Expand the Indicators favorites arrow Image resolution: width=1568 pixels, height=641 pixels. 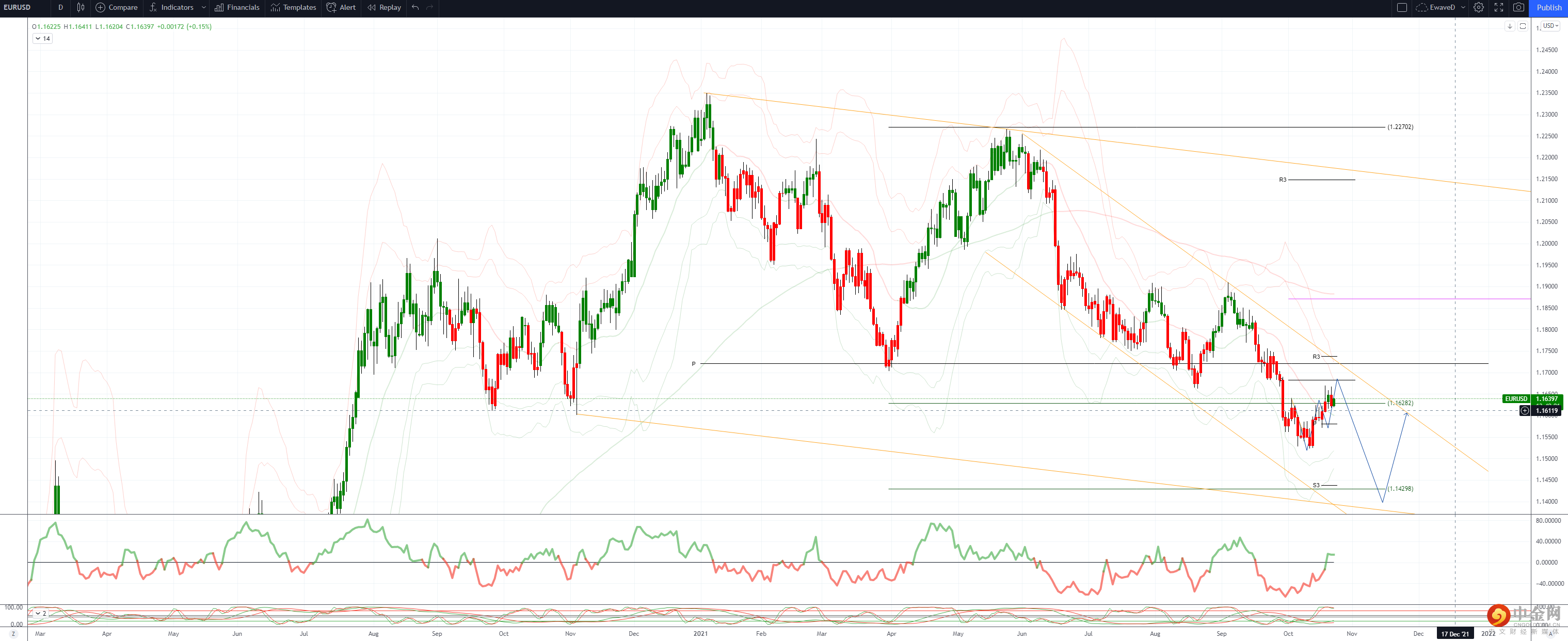[203, 7]
